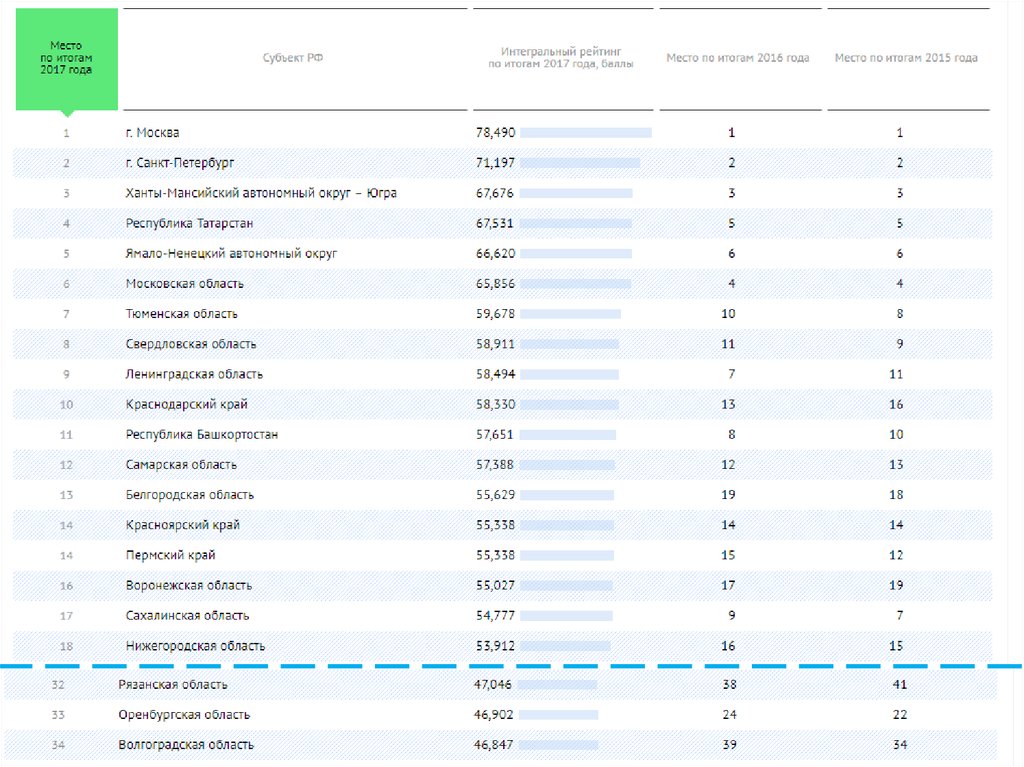This screenshot has height=767, width=1024.
Task: Open 'Волгоградская область' at rank 34
Action: [x=185, y=745]
